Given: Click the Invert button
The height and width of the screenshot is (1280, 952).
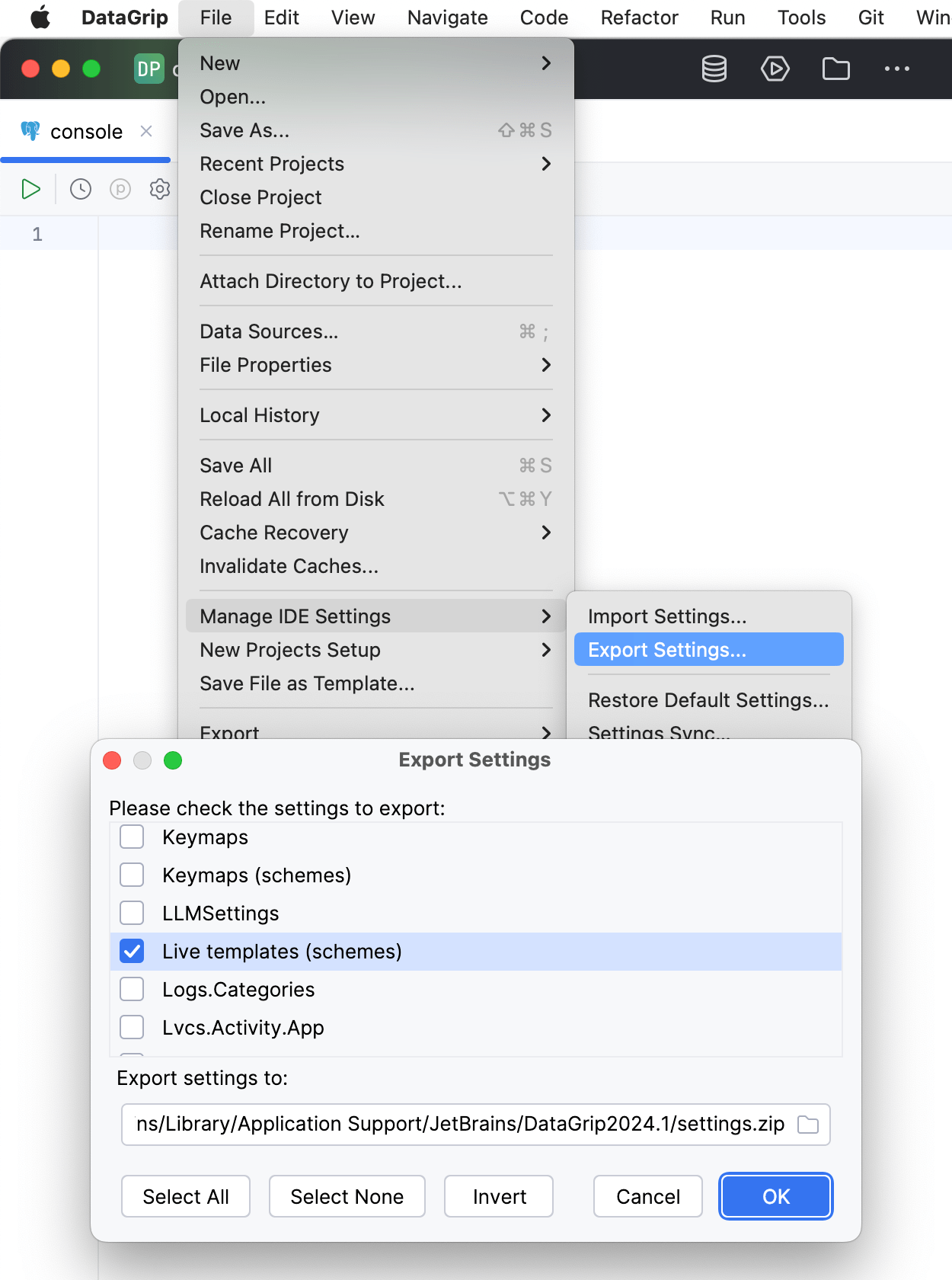Looking at the screenshot, I should click(499, 1197).
